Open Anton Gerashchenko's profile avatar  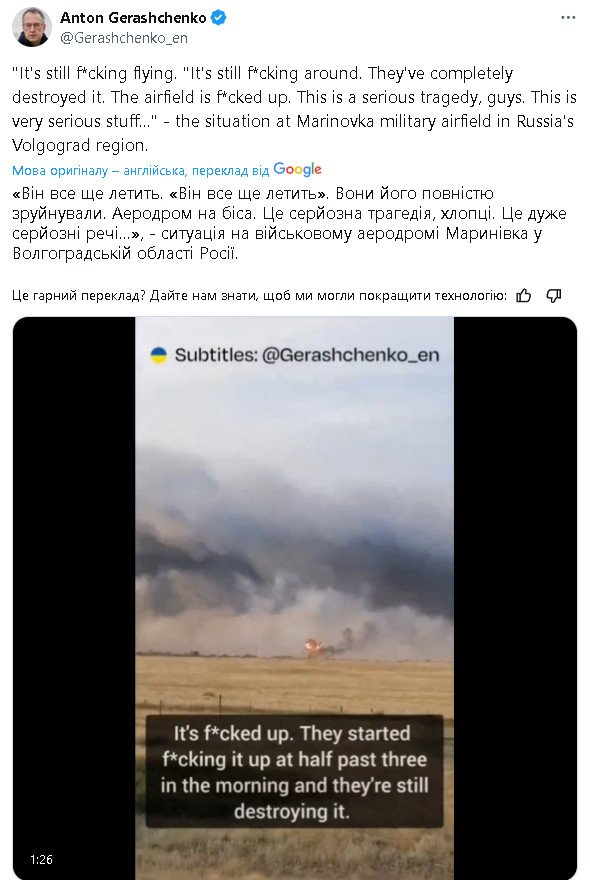click(32, 28)
